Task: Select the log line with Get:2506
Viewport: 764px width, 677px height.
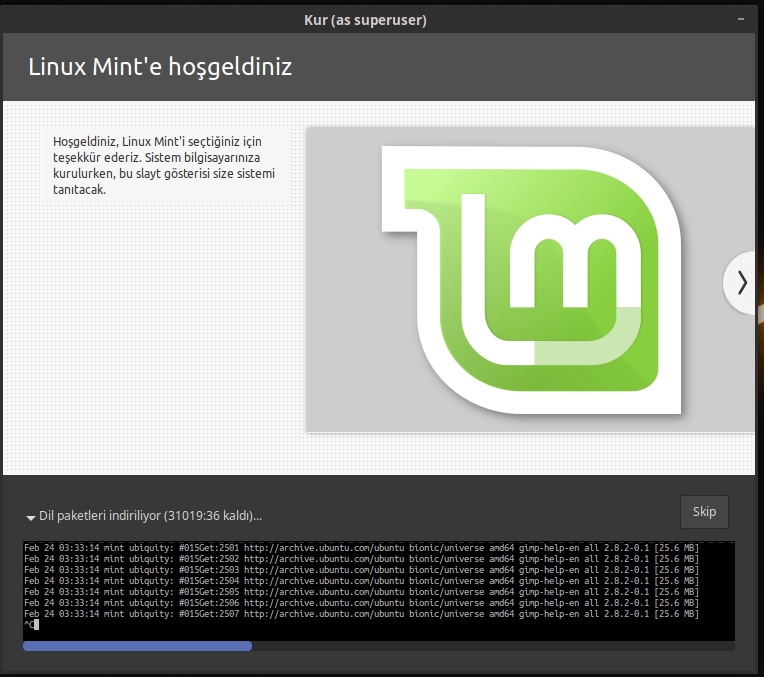Action: 361,603
